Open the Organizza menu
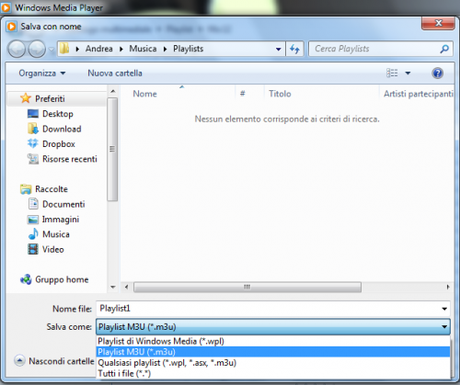Screen dimensions: 460x385 tap(42, 73)
